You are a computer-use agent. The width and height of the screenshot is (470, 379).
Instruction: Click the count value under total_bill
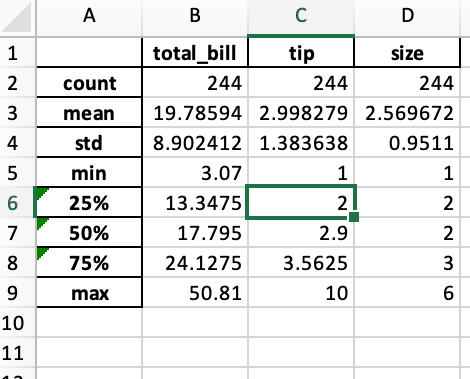(195, 83)
